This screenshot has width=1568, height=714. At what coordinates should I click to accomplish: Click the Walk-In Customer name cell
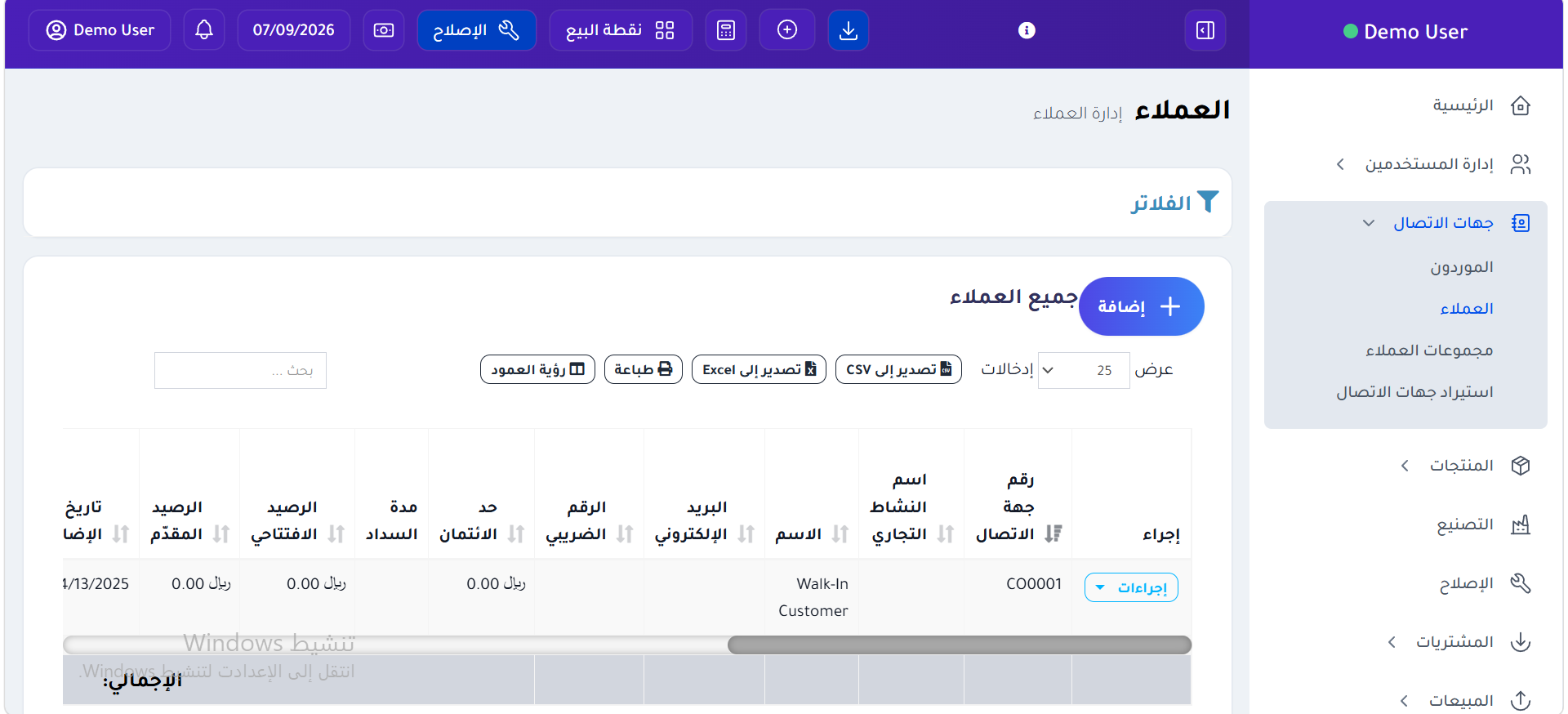click(x=813, y=597)
